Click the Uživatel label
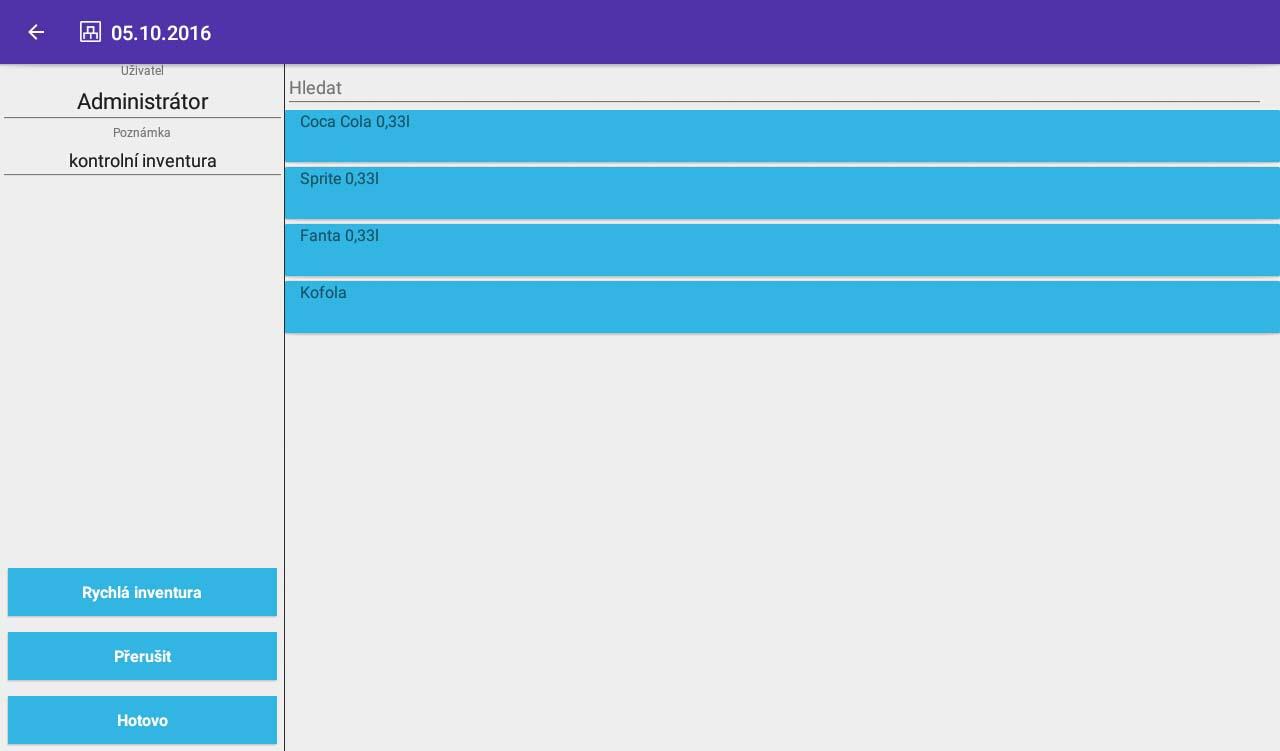 click(x=142, y=71)
